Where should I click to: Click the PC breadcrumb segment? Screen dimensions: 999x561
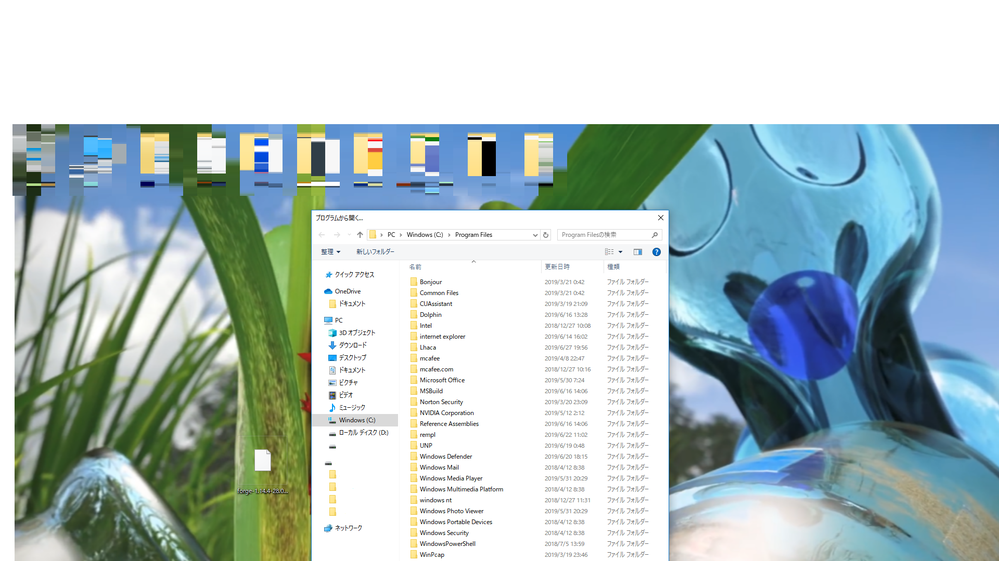tap(391, 235)
